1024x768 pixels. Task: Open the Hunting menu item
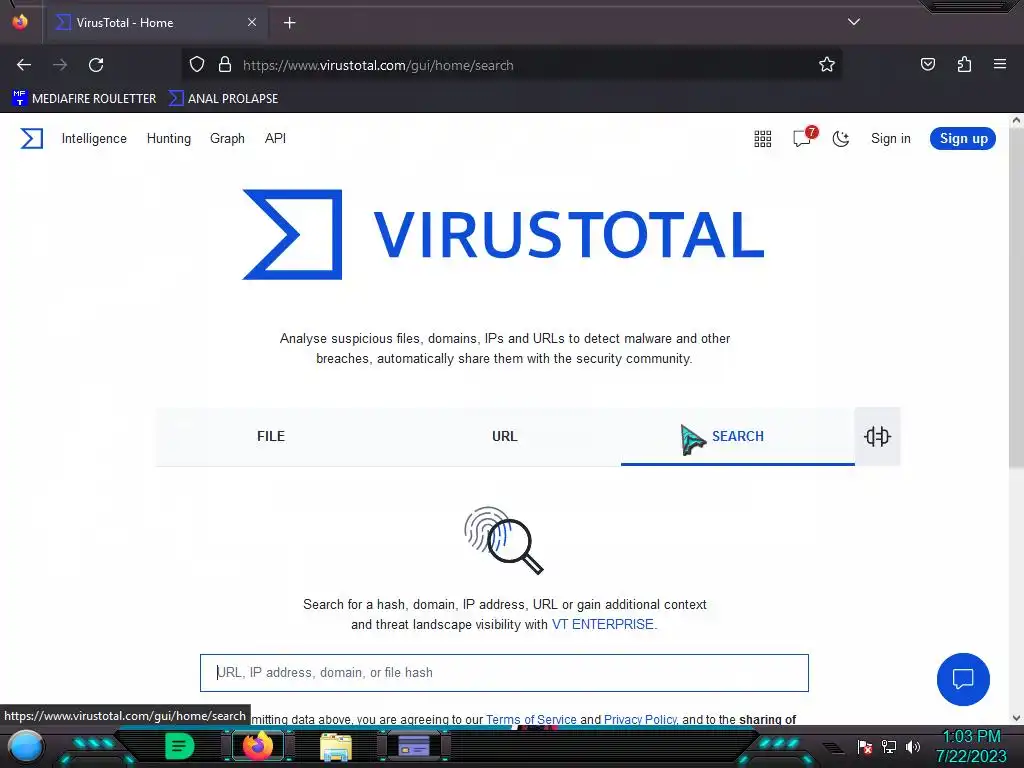[168, 138]
